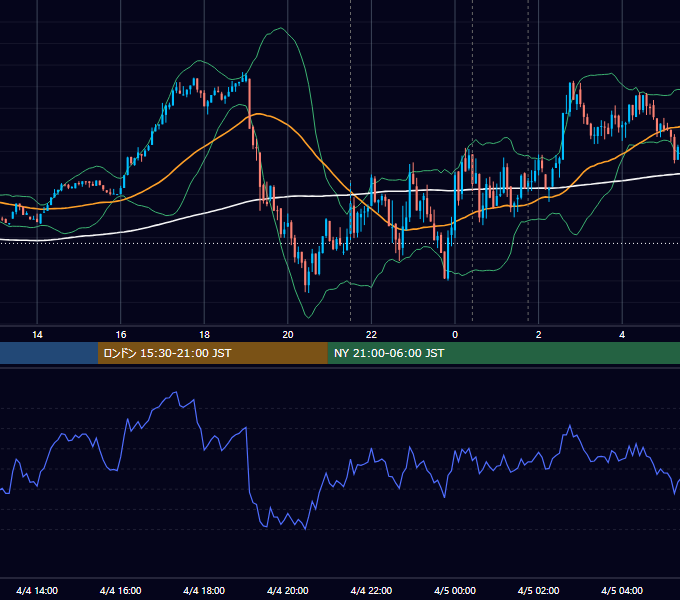Screen dimensions: 680x600
Task: Click the 14 hour label on price chart axis
Action: (37, 335)
